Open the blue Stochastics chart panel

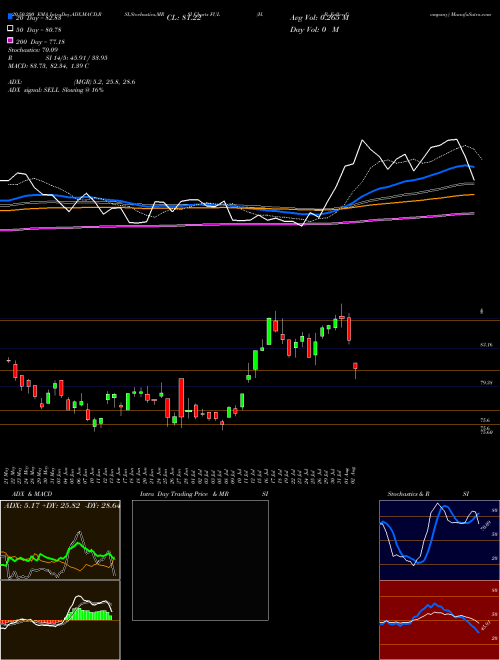tap(439, 540)
